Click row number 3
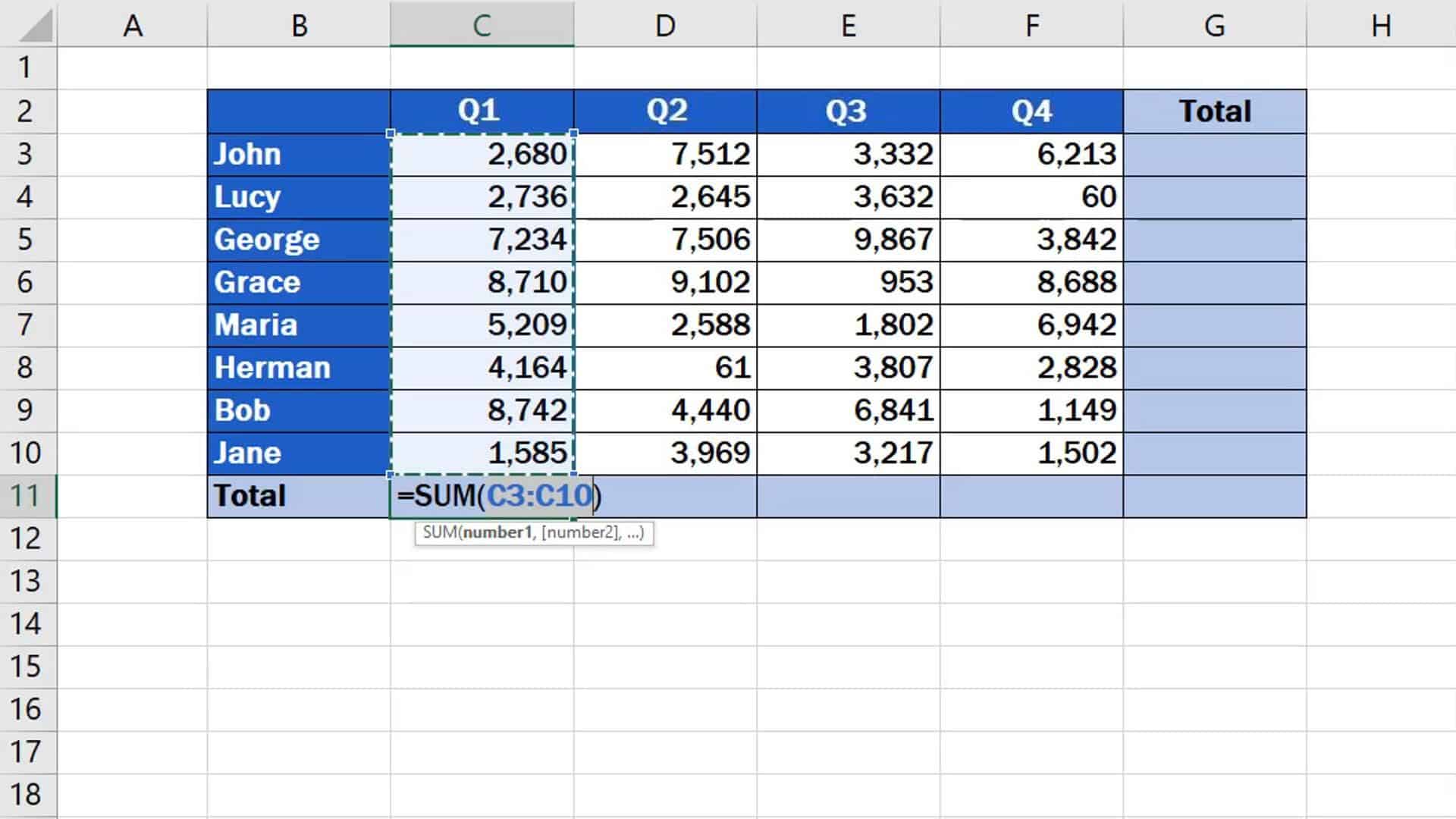The height and width of the screenshot is (819, 1456). pos(28,154)
